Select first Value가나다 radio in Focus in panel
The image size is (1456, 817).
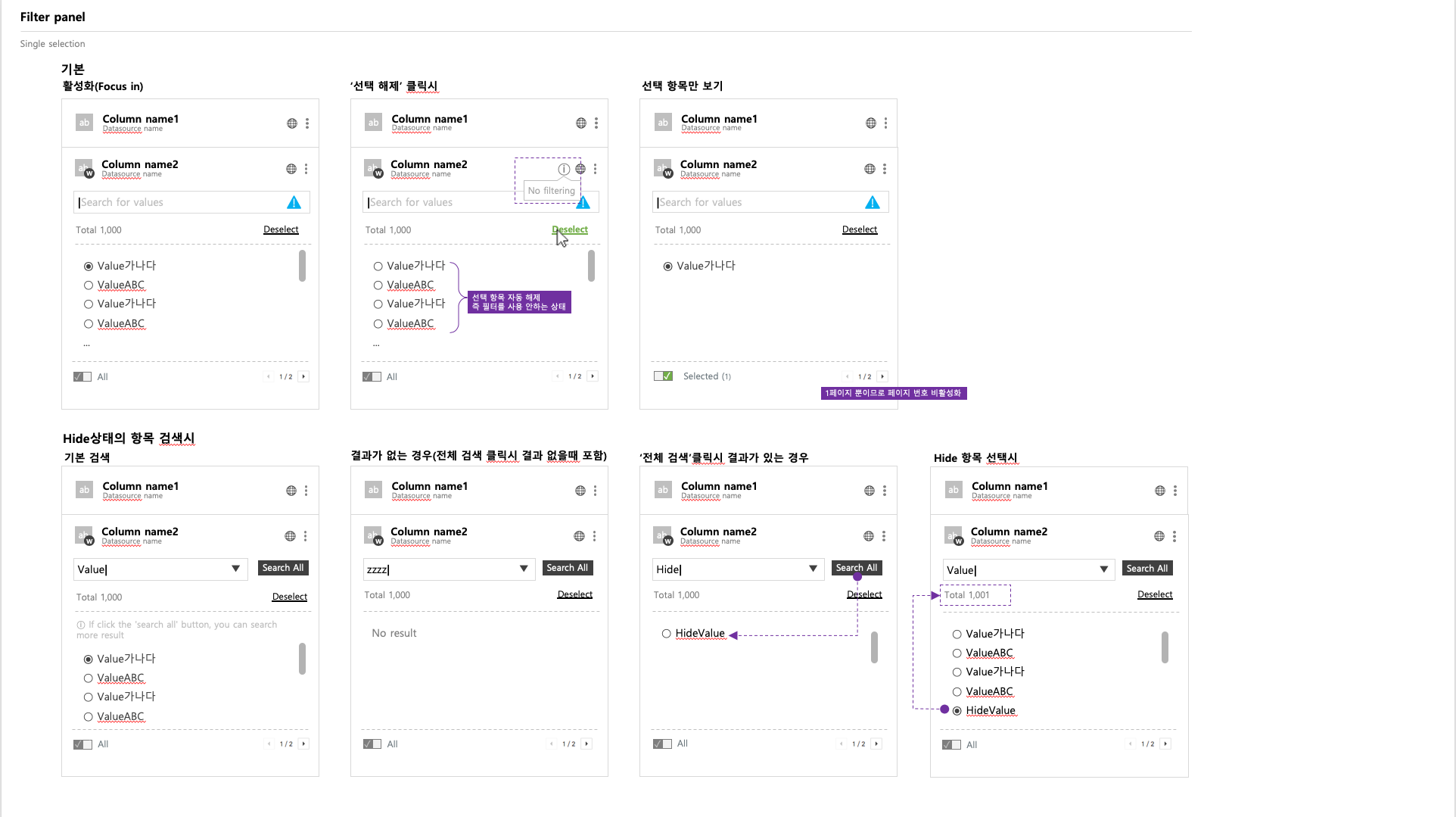[x=89, y=267]
